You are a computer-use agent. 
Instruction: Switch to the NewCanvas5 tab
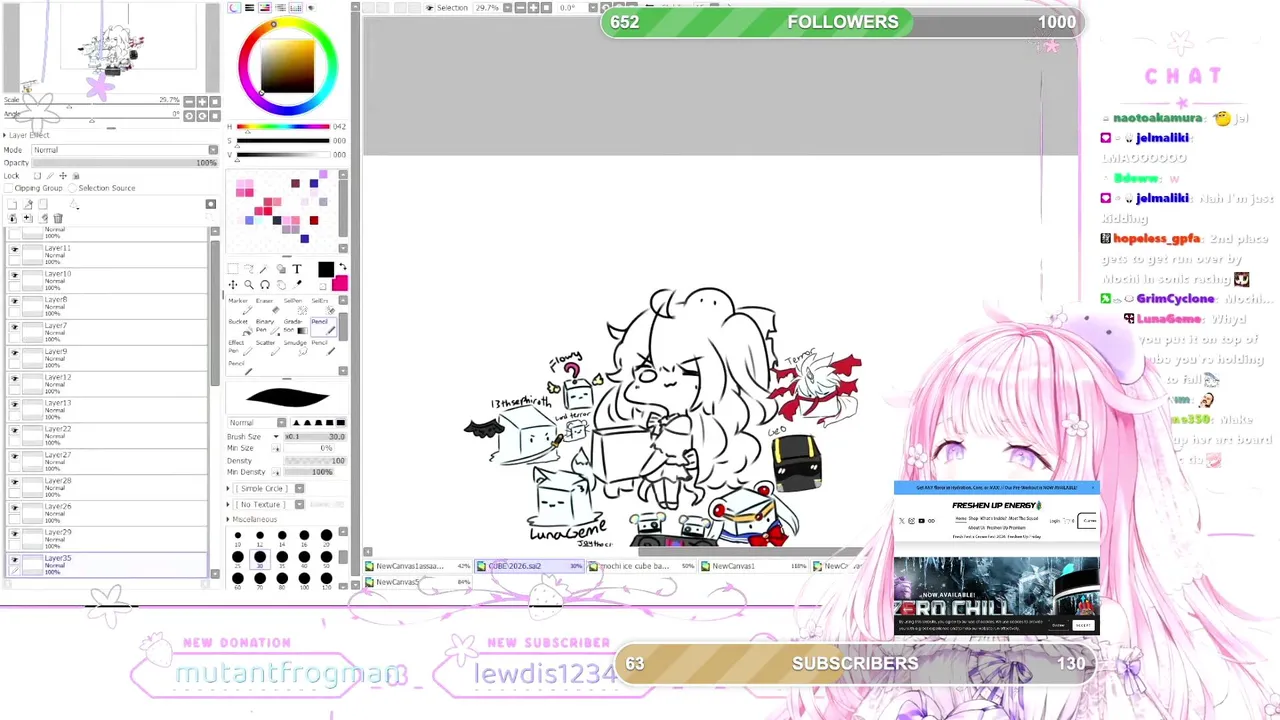418,582
